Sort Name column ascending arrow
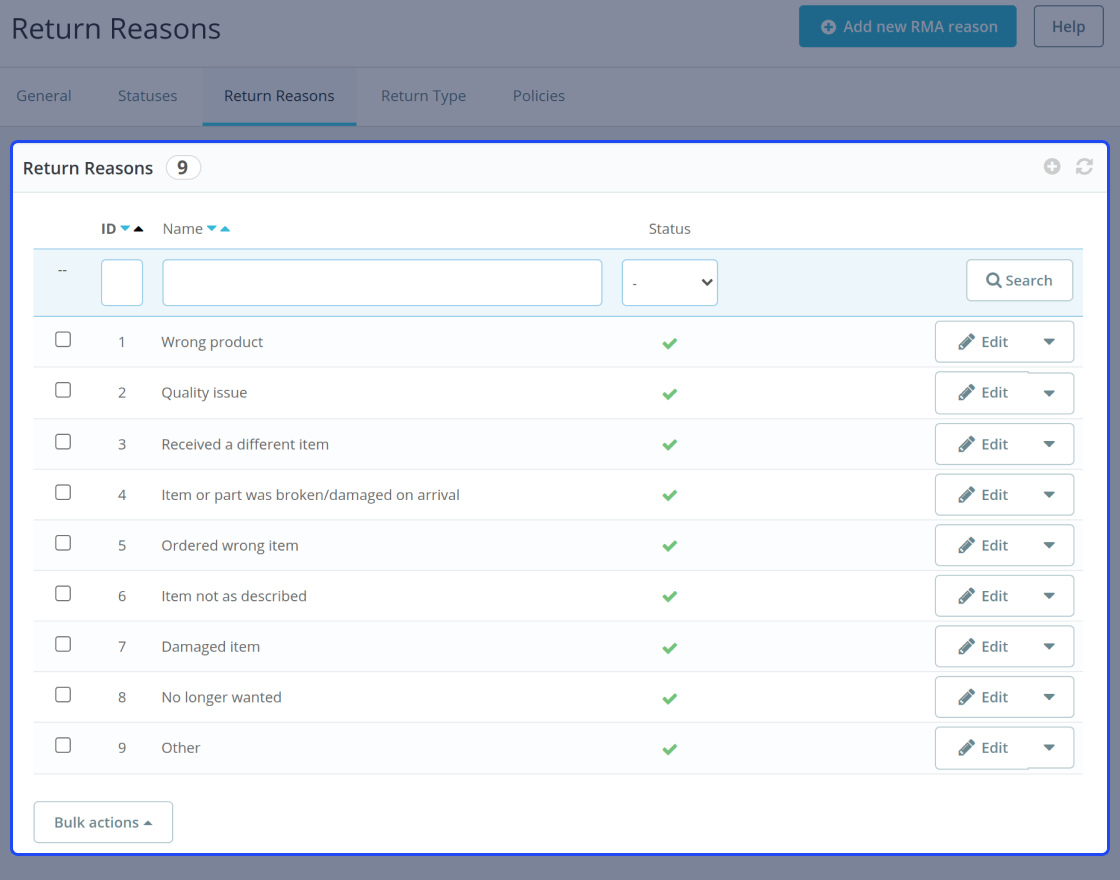 (x=225, y=229)
